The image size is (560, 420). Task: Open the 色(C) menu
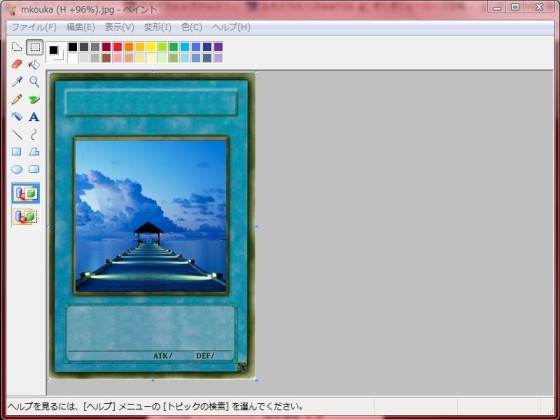pos(192,27)
